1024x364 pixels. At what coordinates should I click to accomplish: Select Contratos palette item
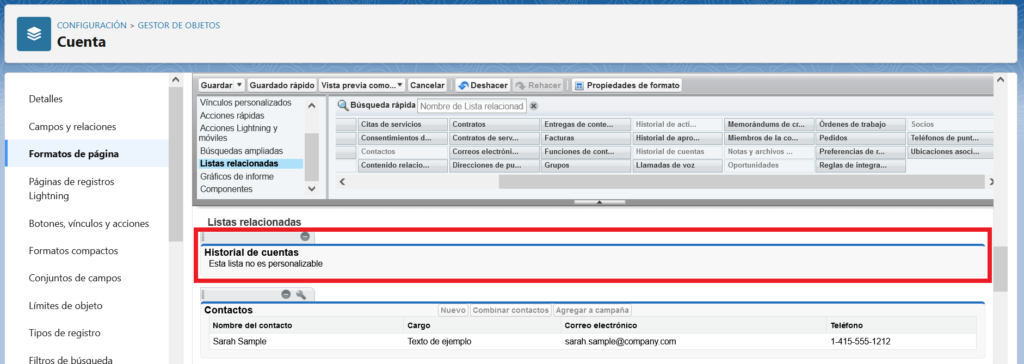[x=494, y=124]
